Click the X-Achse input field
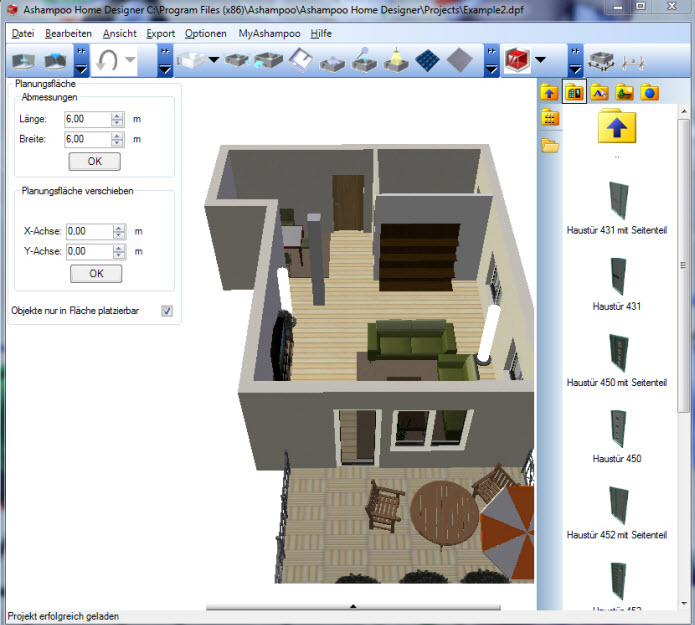 click(x=90, y=231)
